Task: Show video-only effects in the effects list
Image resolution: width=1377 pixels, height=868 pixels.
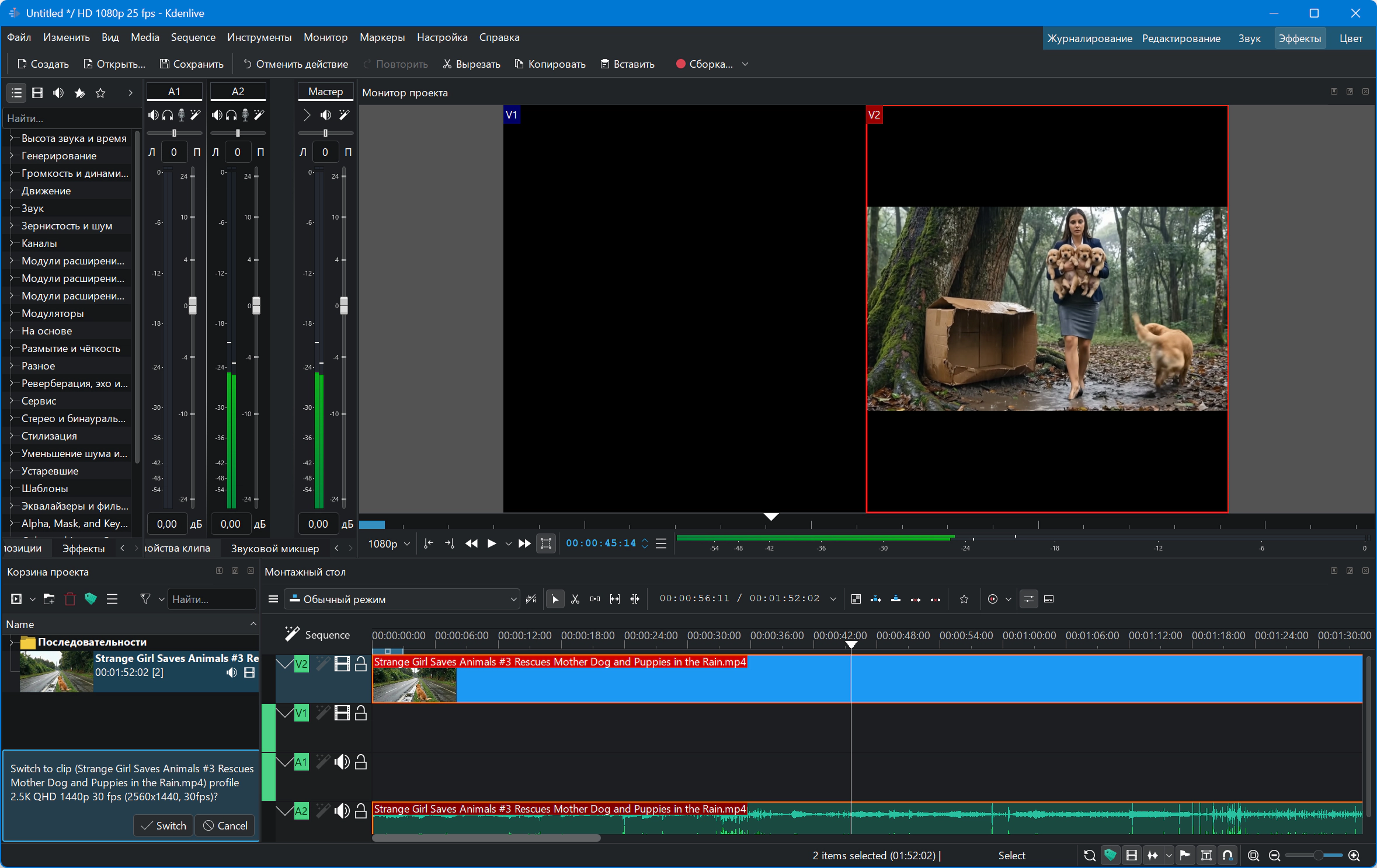Action: (37, 93)
